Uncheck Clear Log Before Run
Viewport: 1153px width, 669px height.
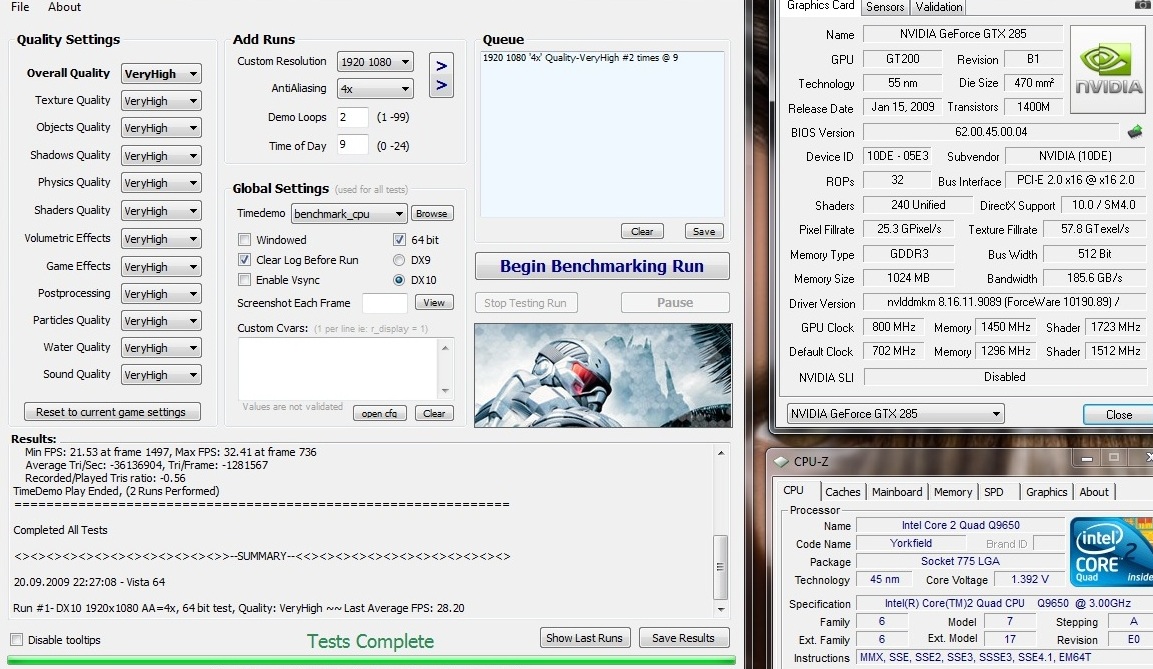point(245,260)
